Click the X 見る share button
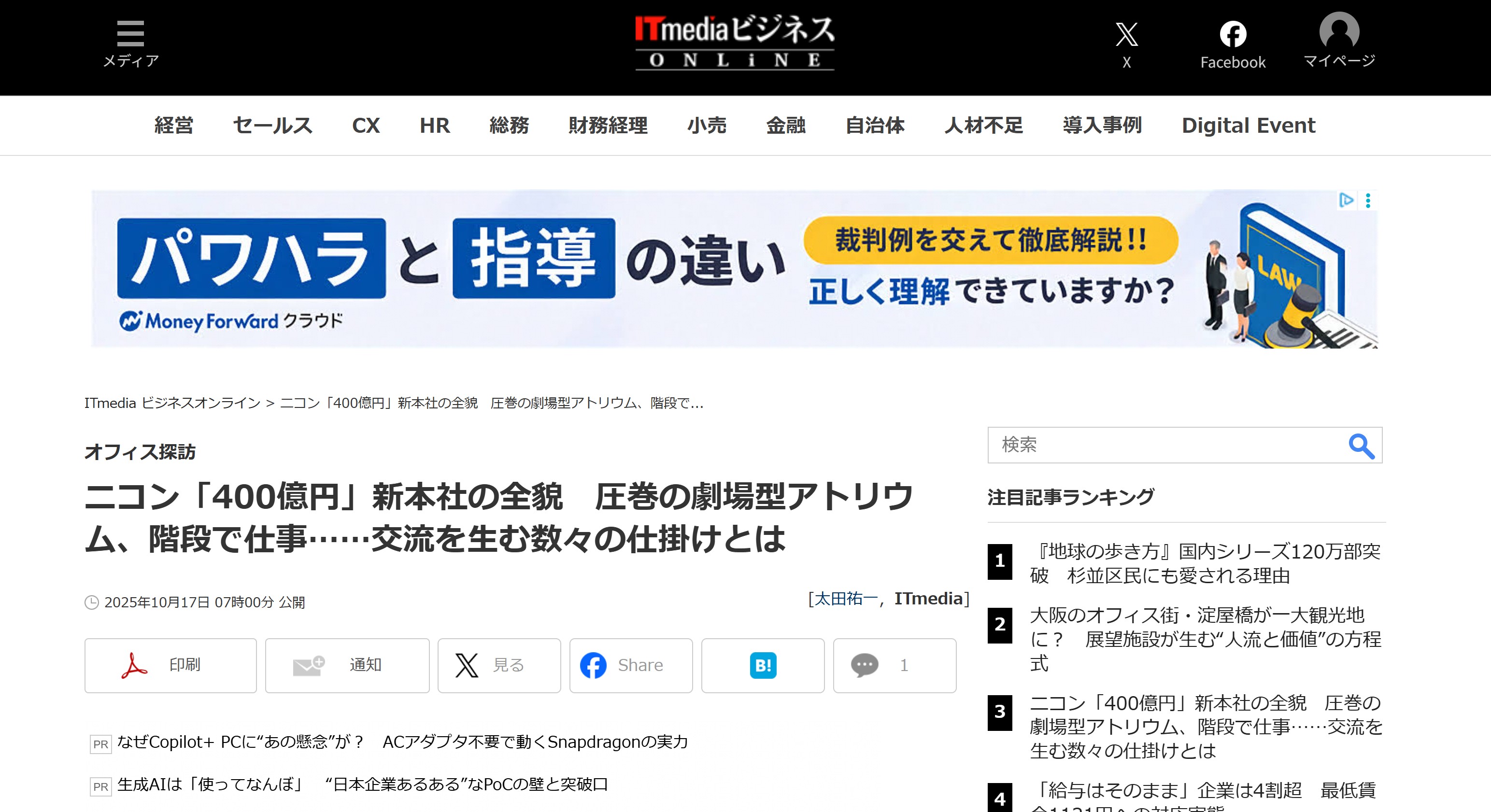The height and width of the screenshot is (812, 1491). tap(498, 665)
